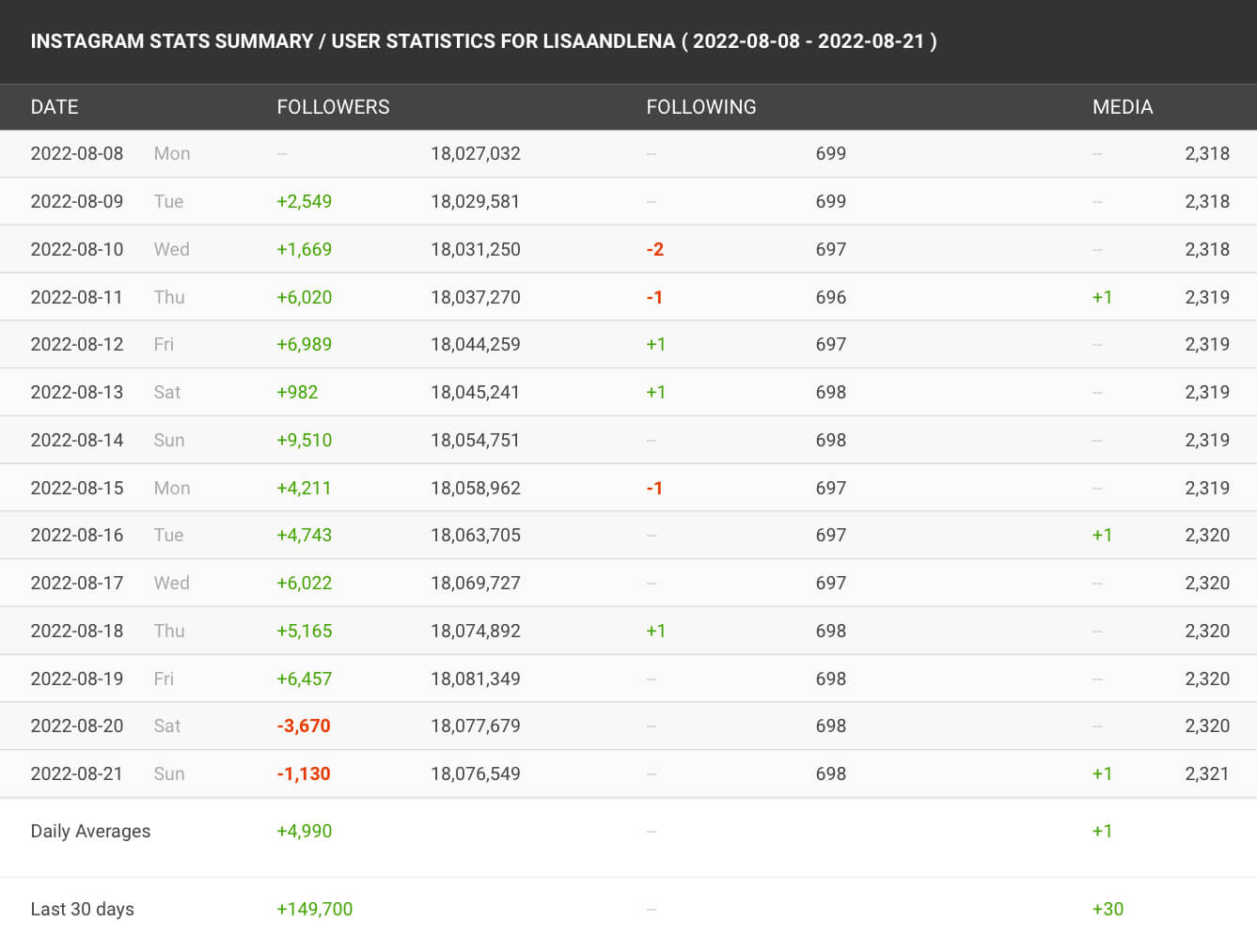Viewport: 1257px width, 952px height.
Task: Click follower gain +4,211
Action: point(304,488)
